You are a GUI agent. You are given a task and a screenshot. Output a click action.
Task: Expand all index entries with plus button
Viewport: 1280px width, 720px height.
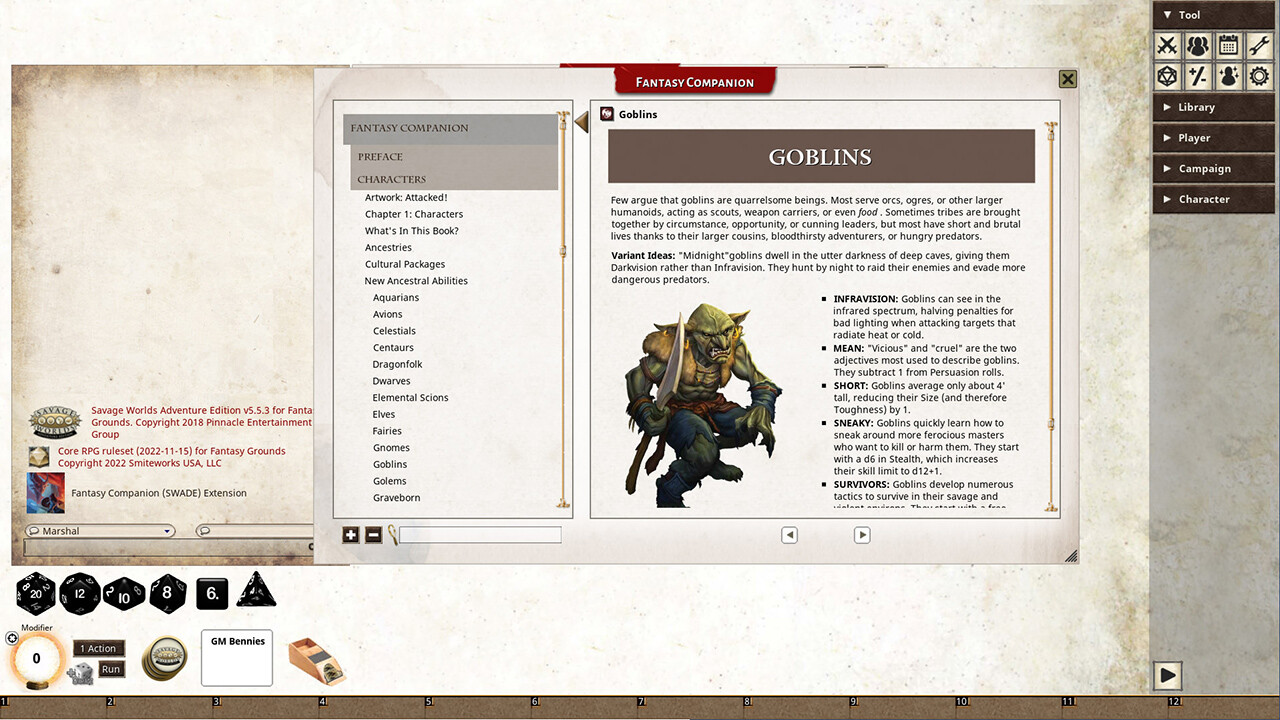[x=350, y=535]
